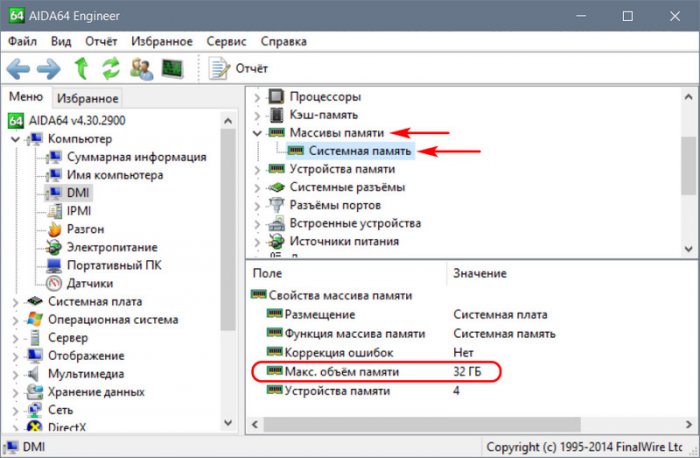The height and width of the screenshot is (458, 700).
Task: Click the Операционная система Windows flag icon
Action: 35,320
